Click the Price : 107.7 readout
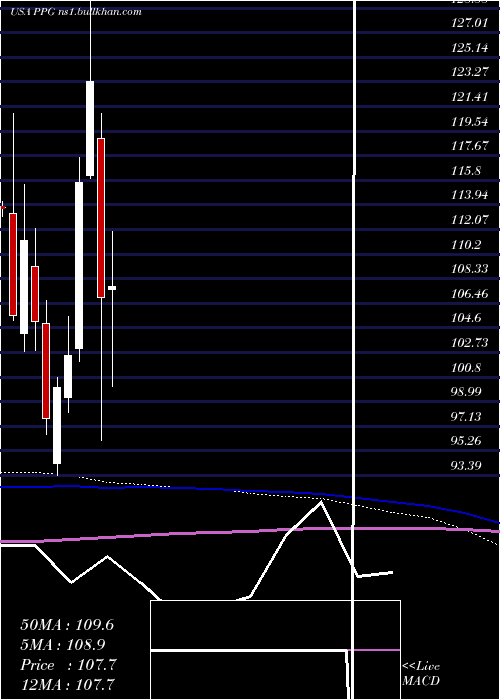The height and width of the screenshot is (700, 500). (x=68, y=665)
